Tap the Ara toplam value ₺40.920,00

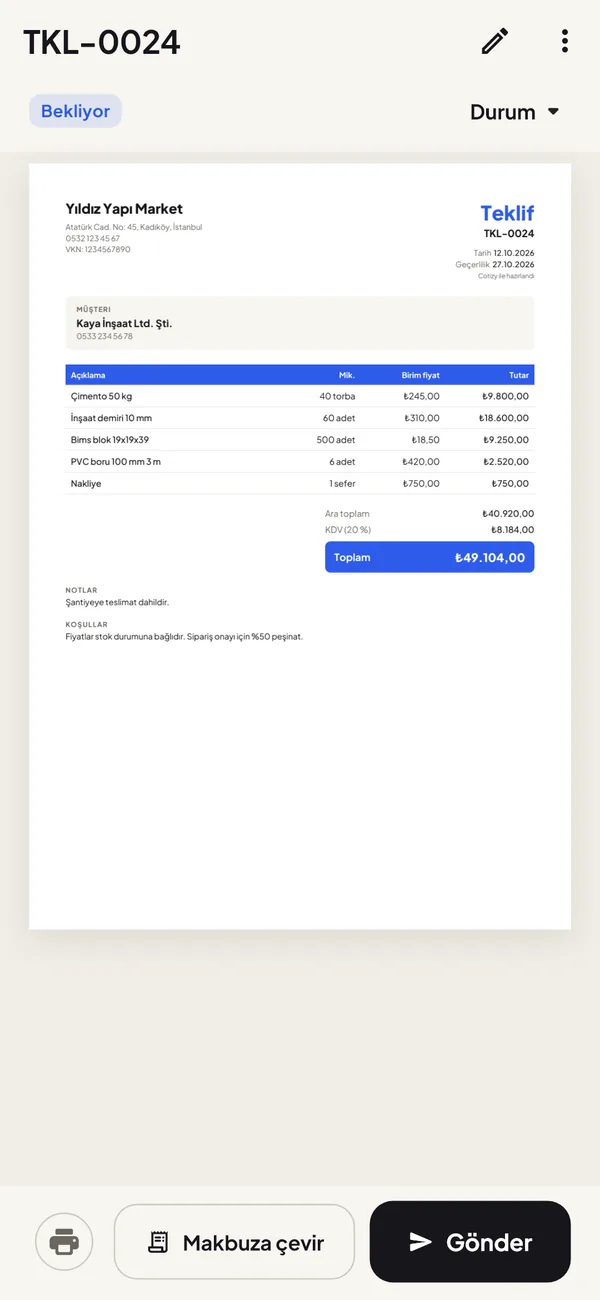click(508, 514)
